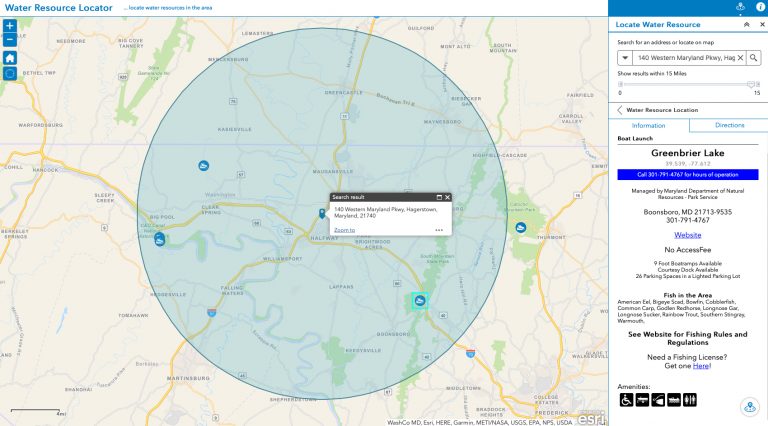
Task: Zoom in on the map
Action: click(x=10, y=26)
